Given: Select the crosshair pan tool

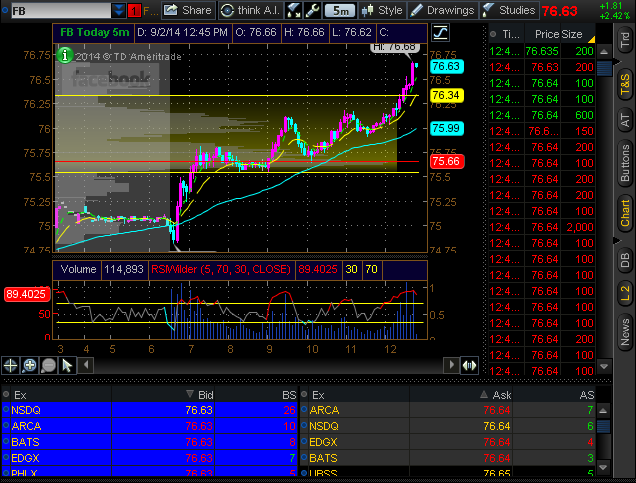Looking at the screenshot, I should 10,365.
